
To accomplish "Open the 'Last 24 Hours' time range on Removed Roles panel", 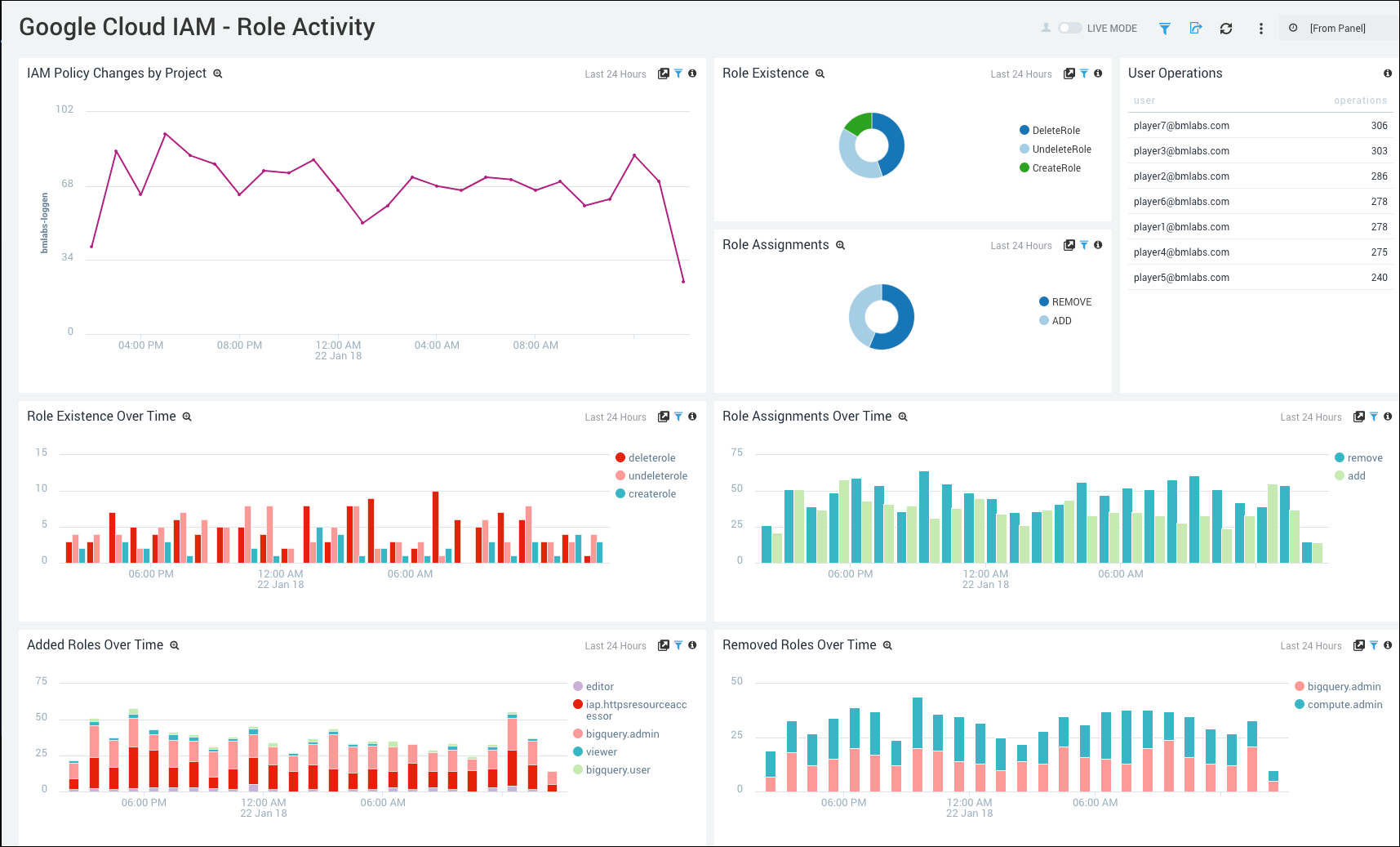I will [1310, 645].
